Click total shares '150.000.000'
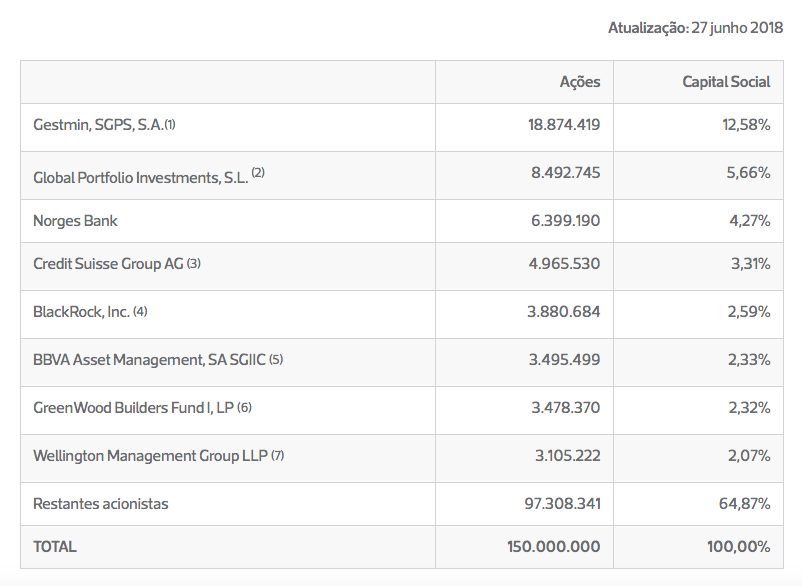The image size is (802, 586). tap(553, 547)
